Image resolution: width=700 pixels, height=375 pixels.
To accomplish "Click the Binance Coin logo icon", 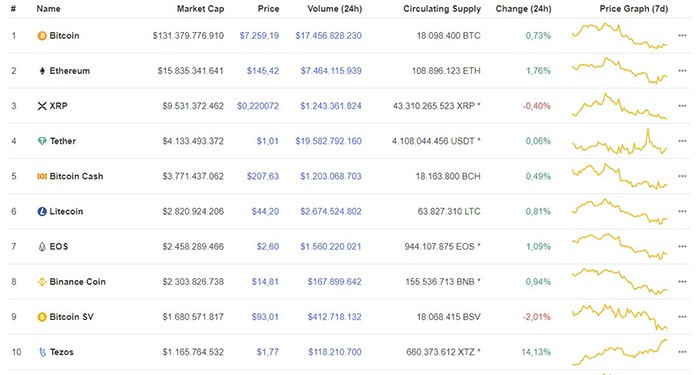I will pyautogui.click(x=42, y=282).
